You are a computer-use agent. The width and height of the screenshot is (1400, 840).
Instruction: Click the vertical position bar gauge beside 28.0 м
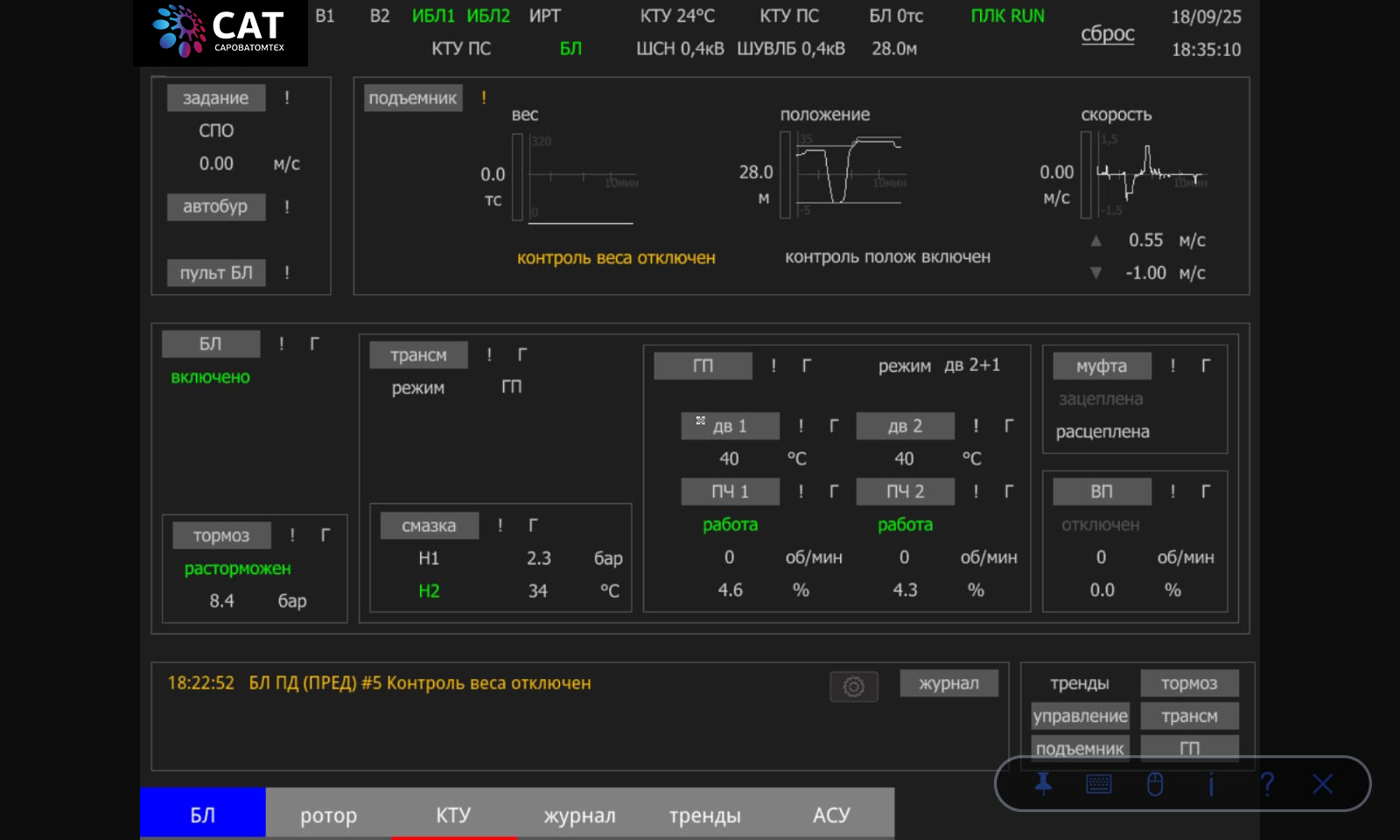[785, 174]
